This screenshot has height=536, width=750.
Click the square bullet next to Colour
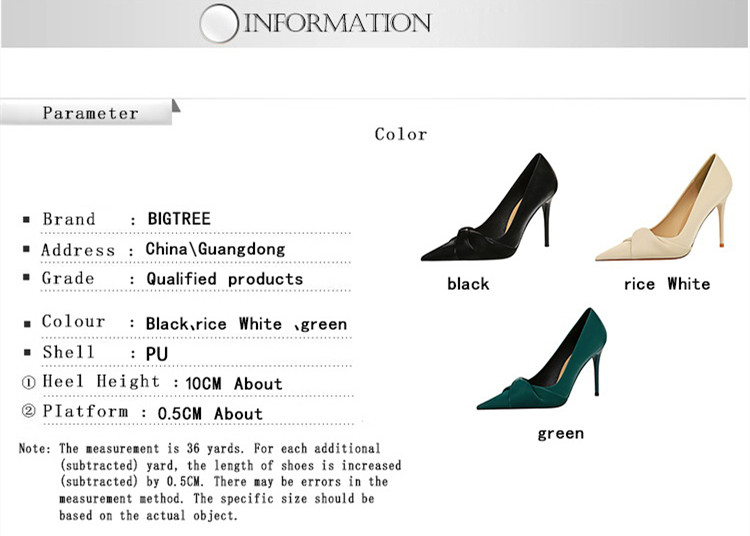coord(27,323)
